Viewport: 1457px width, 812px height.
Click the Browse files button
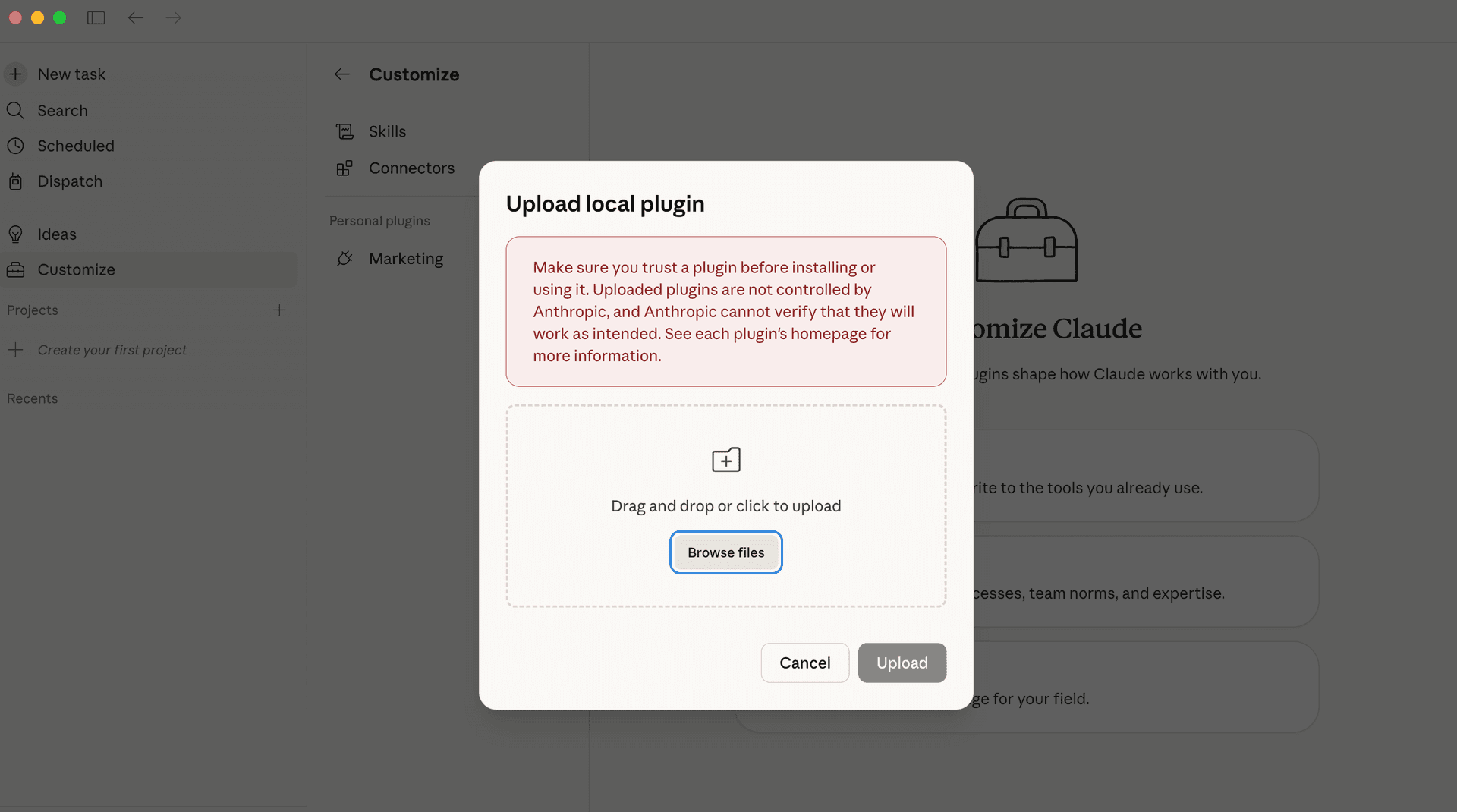[726, 552]
